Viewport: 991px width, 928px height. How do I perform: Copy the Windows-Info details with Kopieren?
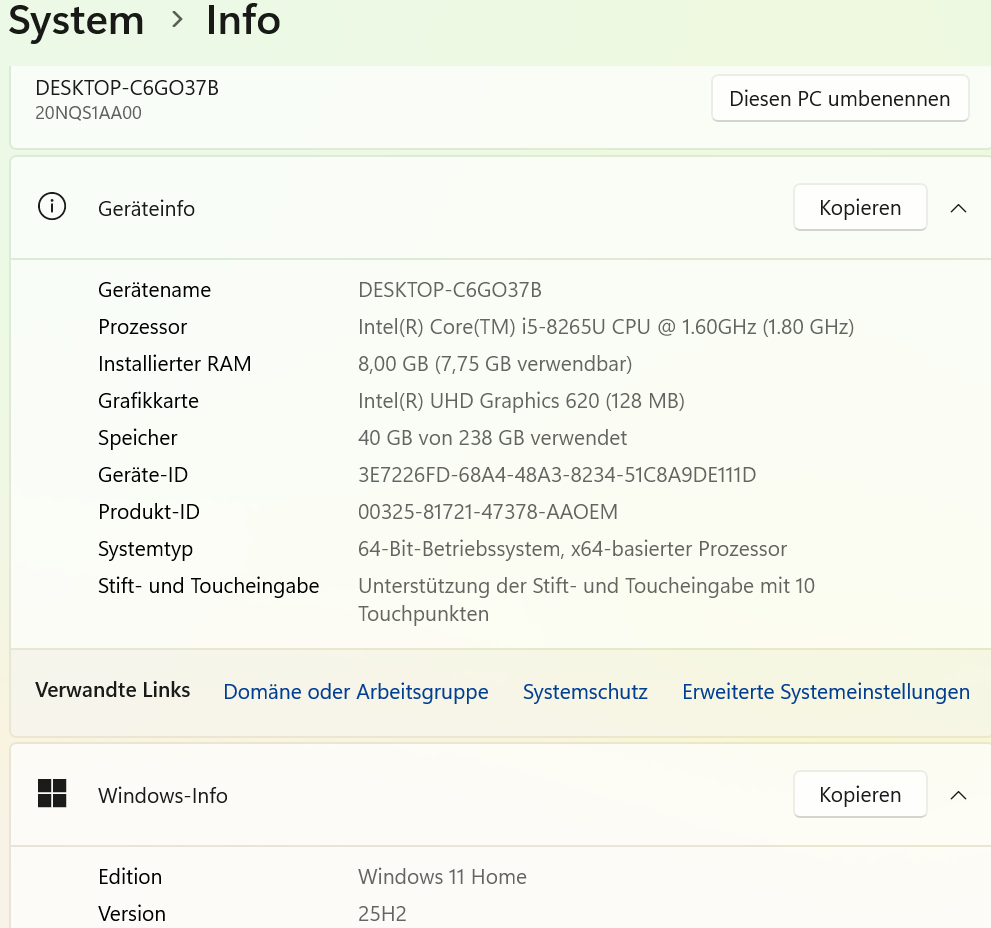click(x=860, y=794)
